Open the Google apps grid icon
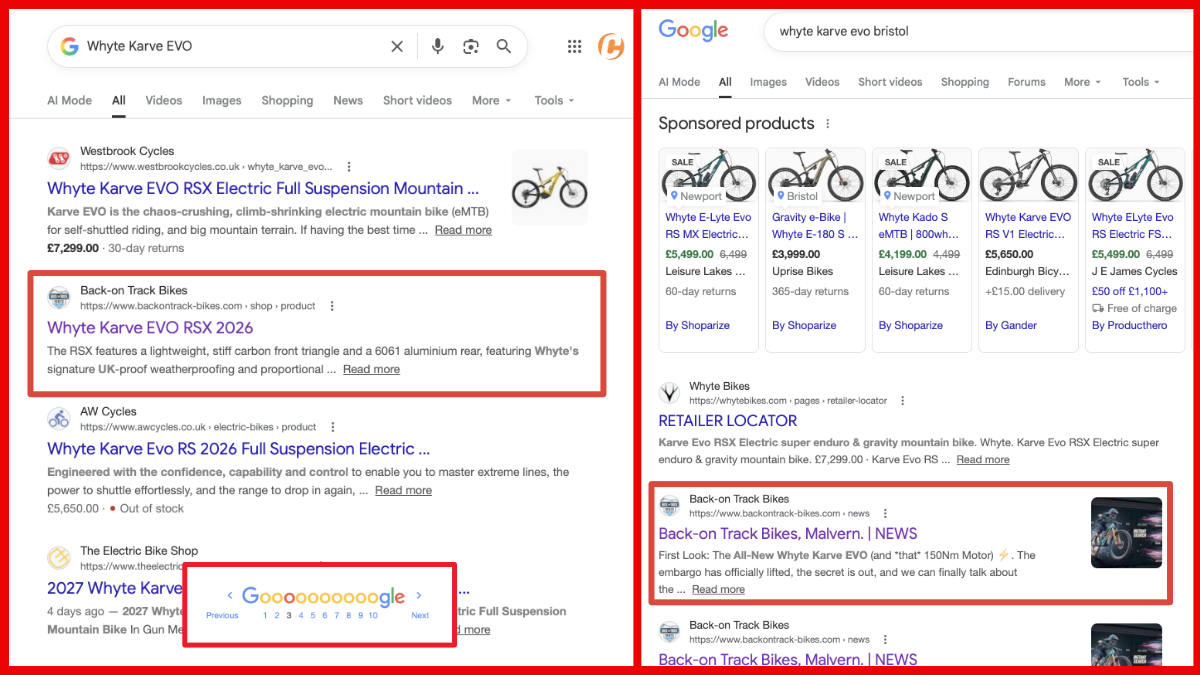Viewport: 1200px width, 675px height. click(574, 46)
